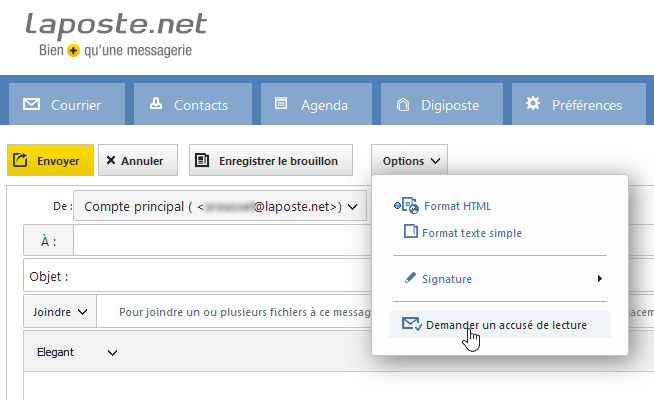Viewport: 654px width, 400px height.
Task: Send the message with Envoyer
Action: 50,160
